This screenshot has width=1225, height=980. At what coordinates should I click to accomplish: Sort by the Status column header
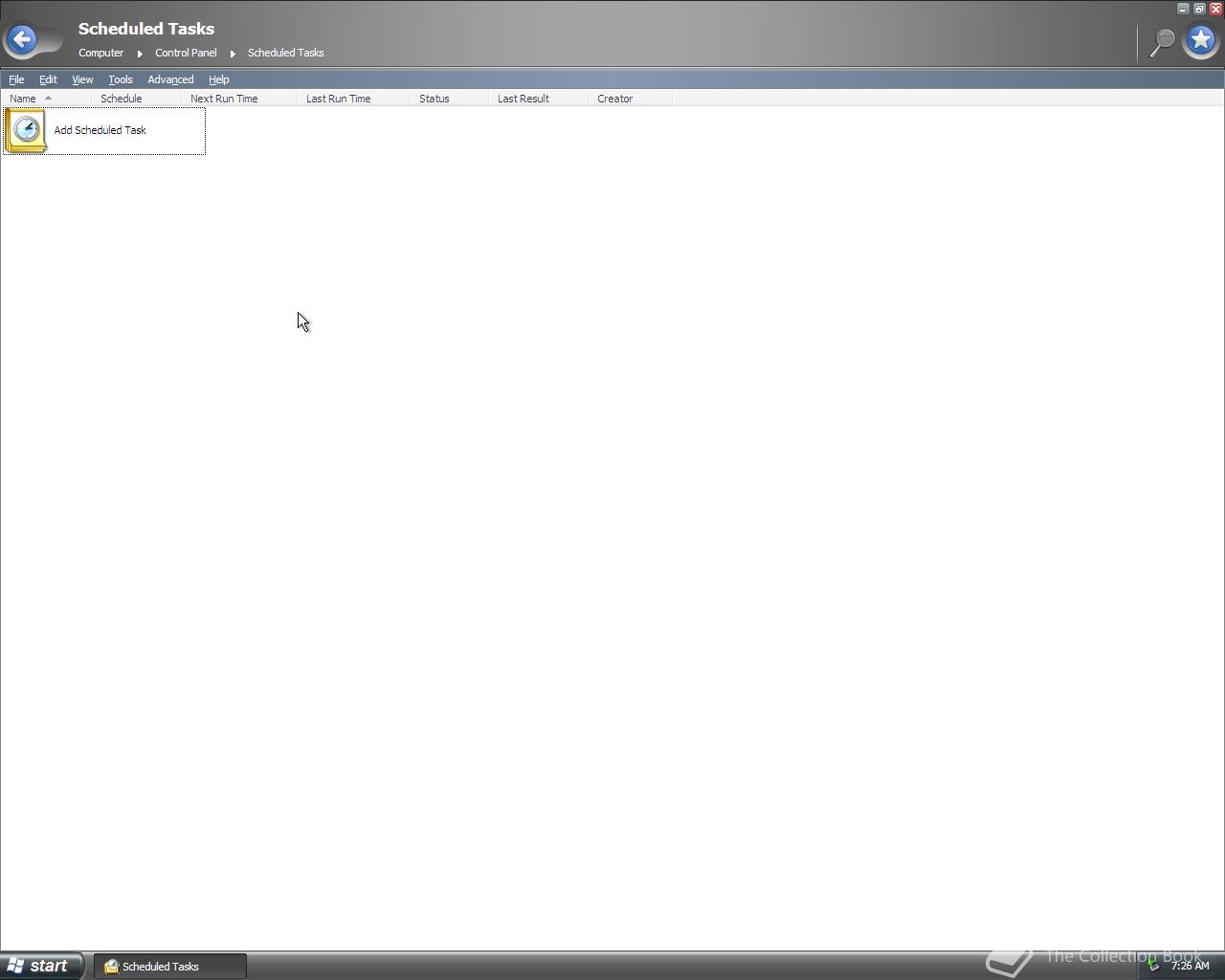click(449, 99)
